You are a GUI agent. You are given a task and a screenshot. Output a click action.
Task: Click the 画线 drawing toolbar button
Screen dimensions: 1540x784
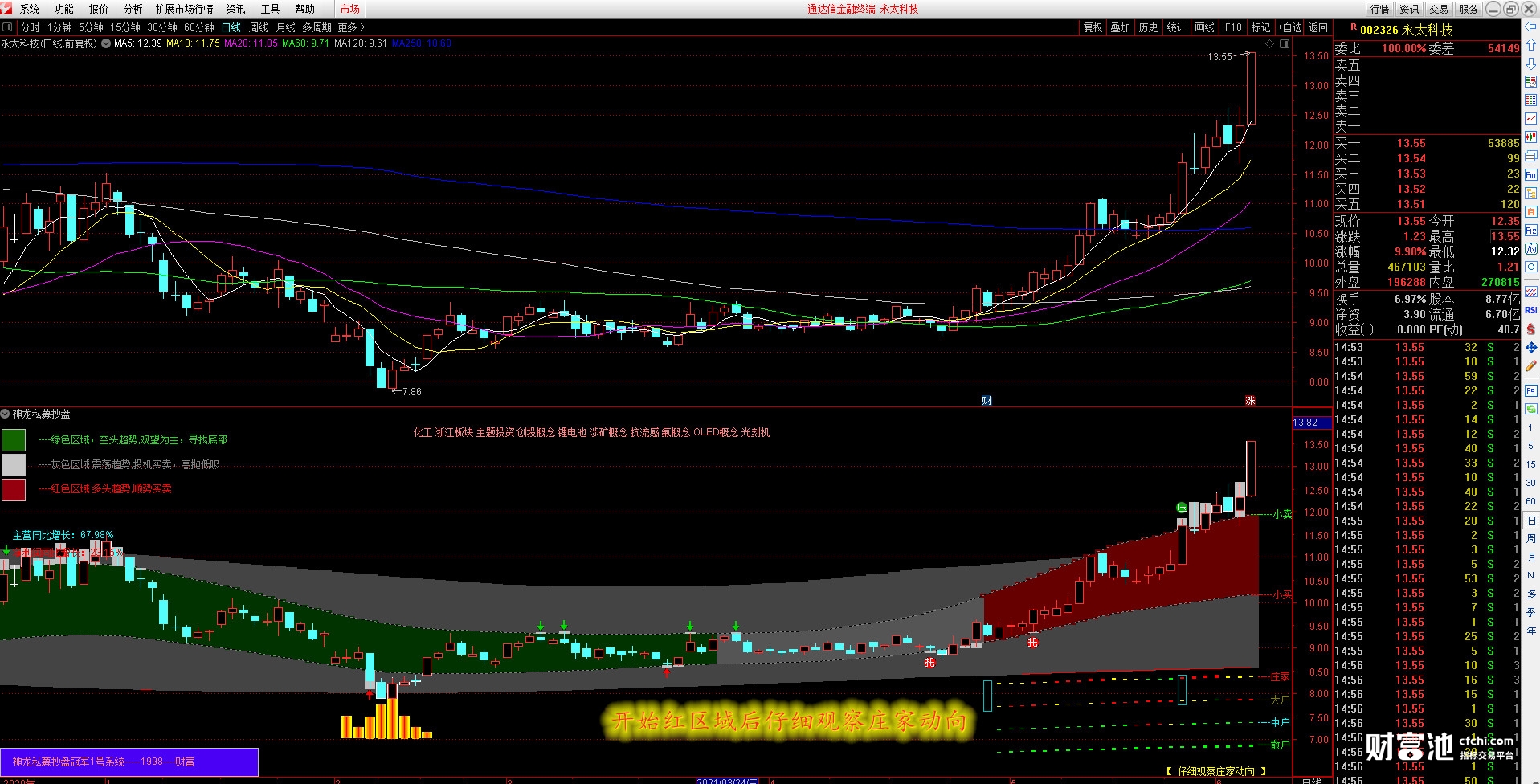[x=1204, y=27]
